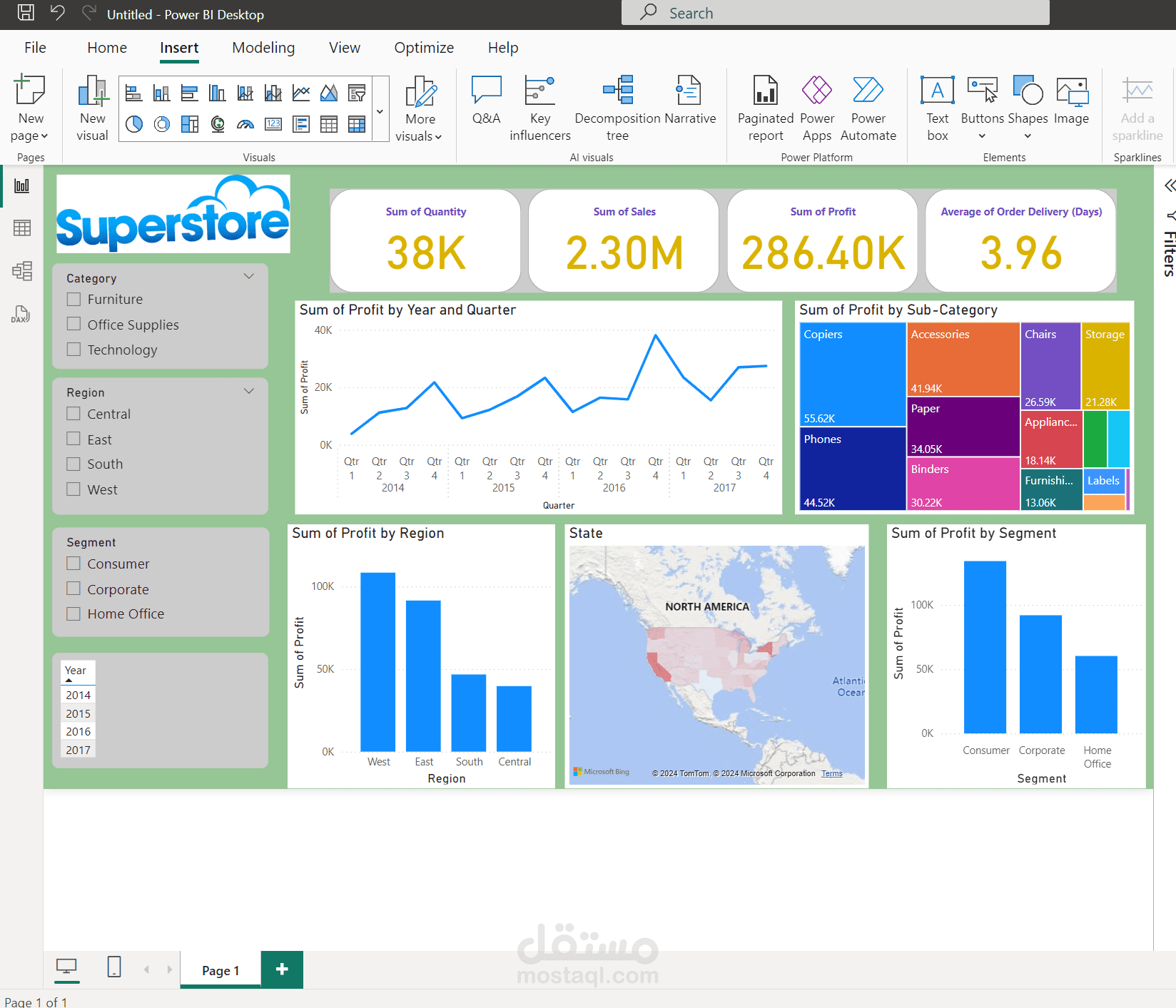Switch to mobile layout view
The width and height of the screenshot is (1176, 1008).
point(114,967)
